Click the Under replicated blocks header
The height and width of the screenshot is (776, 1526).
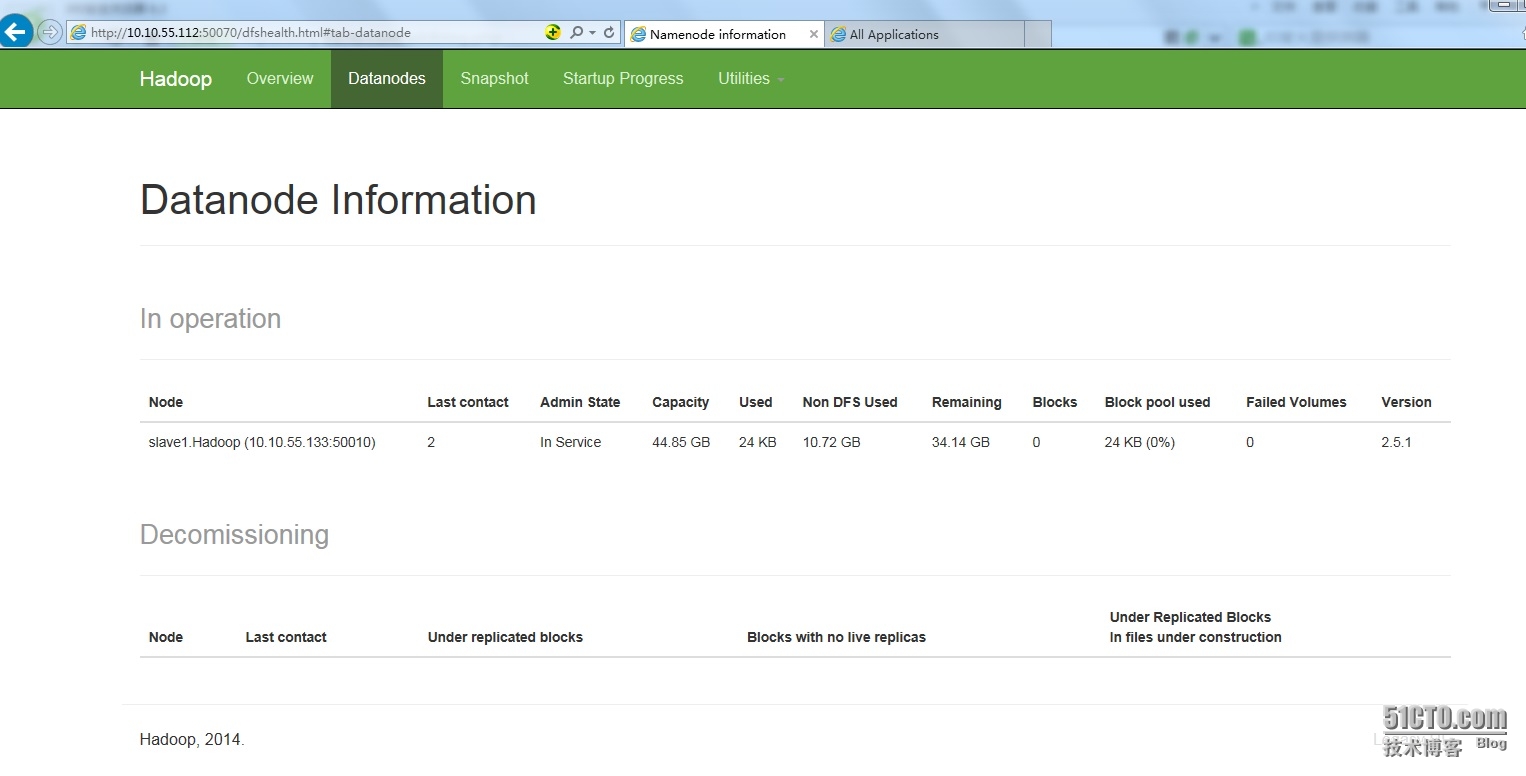(505, 637)
